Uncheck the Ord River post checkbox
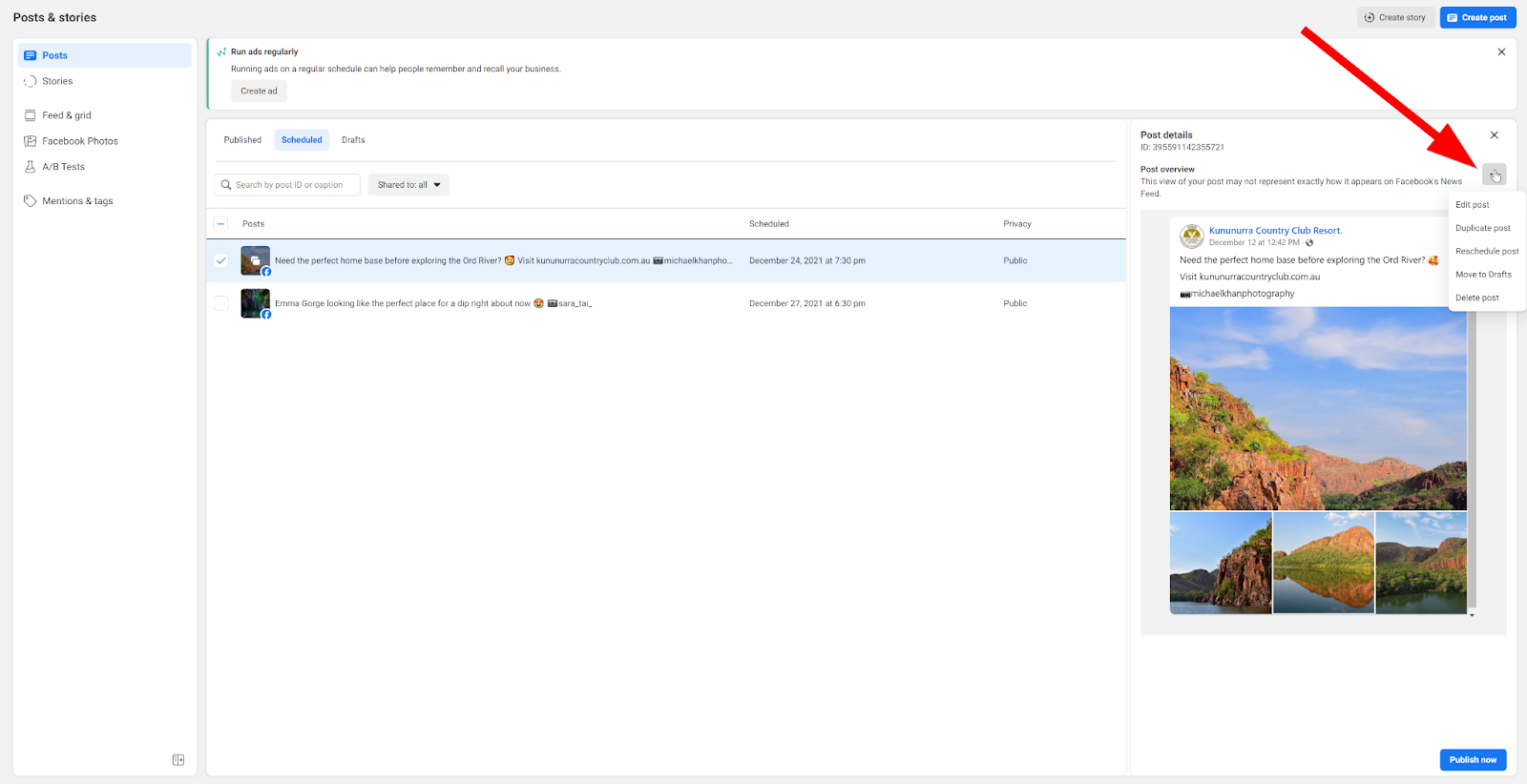Image resolution: width=1527 pixels, height=784 pixels. coord(221,260)
